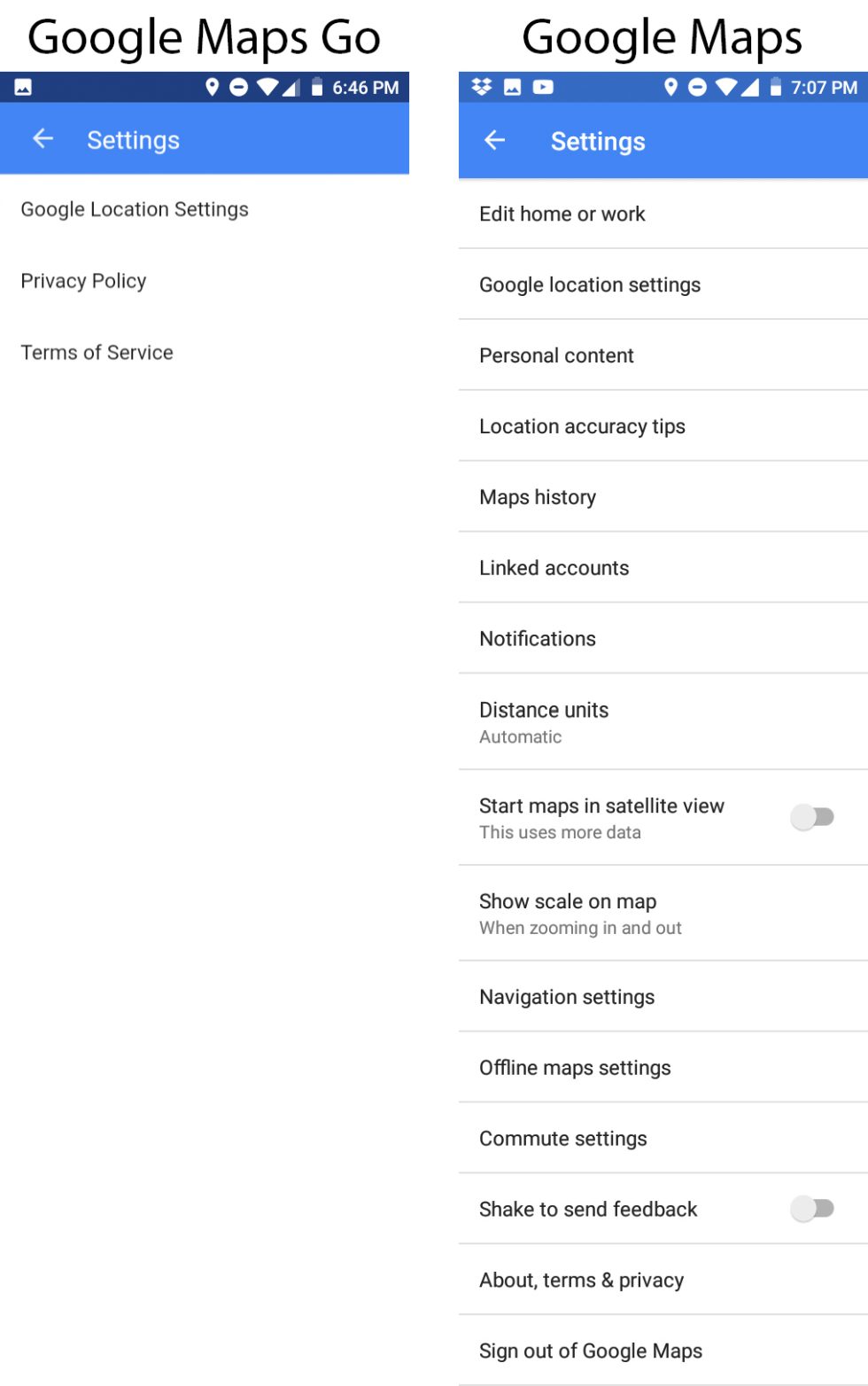
Task: Open Google Location Settings in Maps Go
Action: tap(135, 209)
